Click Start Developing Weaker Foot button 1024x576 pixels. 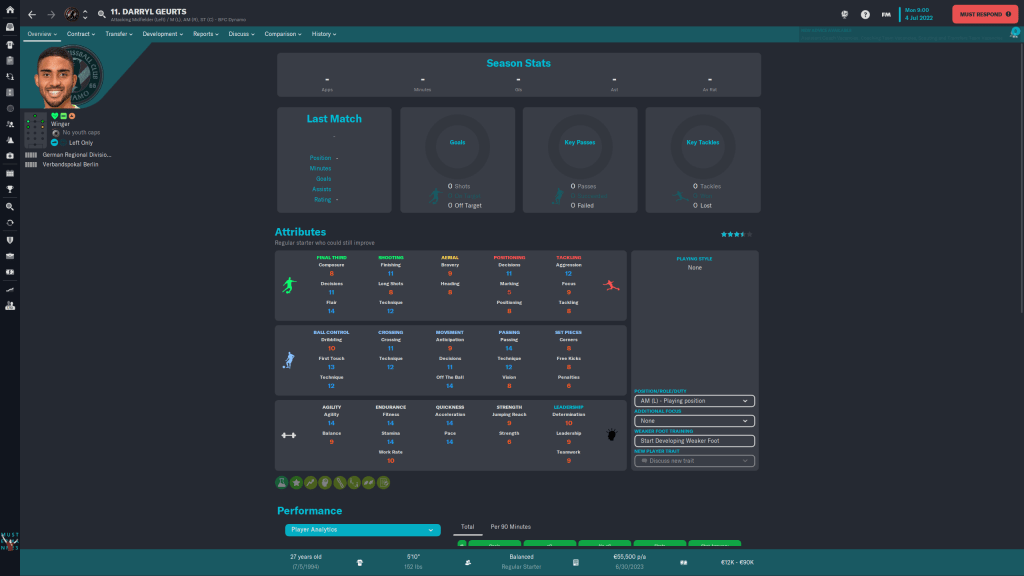coord(694,441)
